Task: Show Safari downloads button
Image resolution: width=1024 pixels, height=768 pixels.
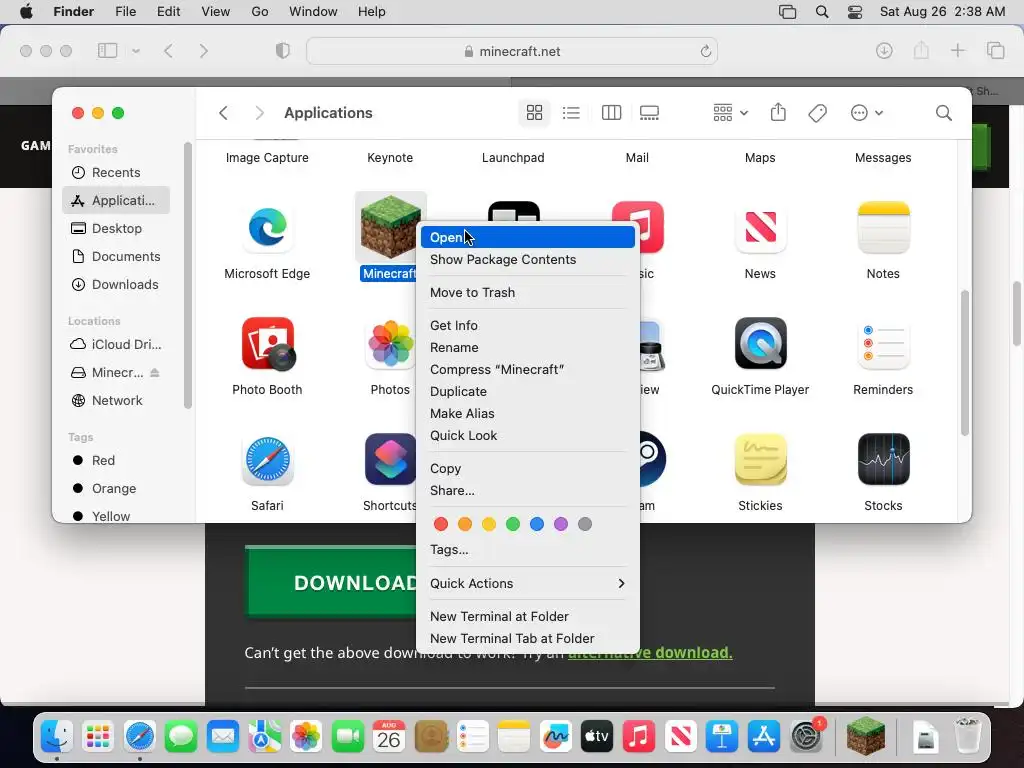Action: pyautogui.click(x=884, y=50)
